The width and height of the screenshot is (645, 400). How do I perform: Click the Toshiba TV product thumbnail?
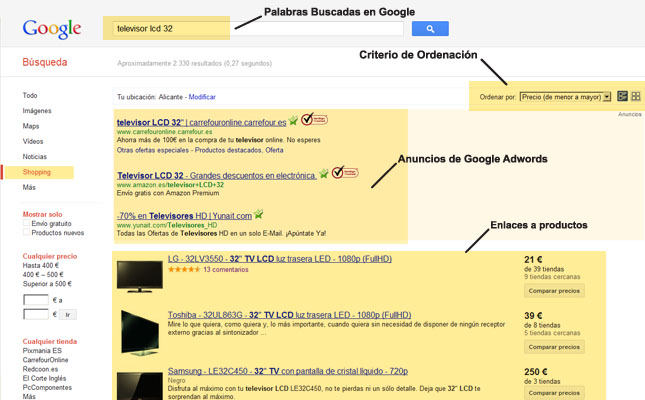click(x=139, y=333)
